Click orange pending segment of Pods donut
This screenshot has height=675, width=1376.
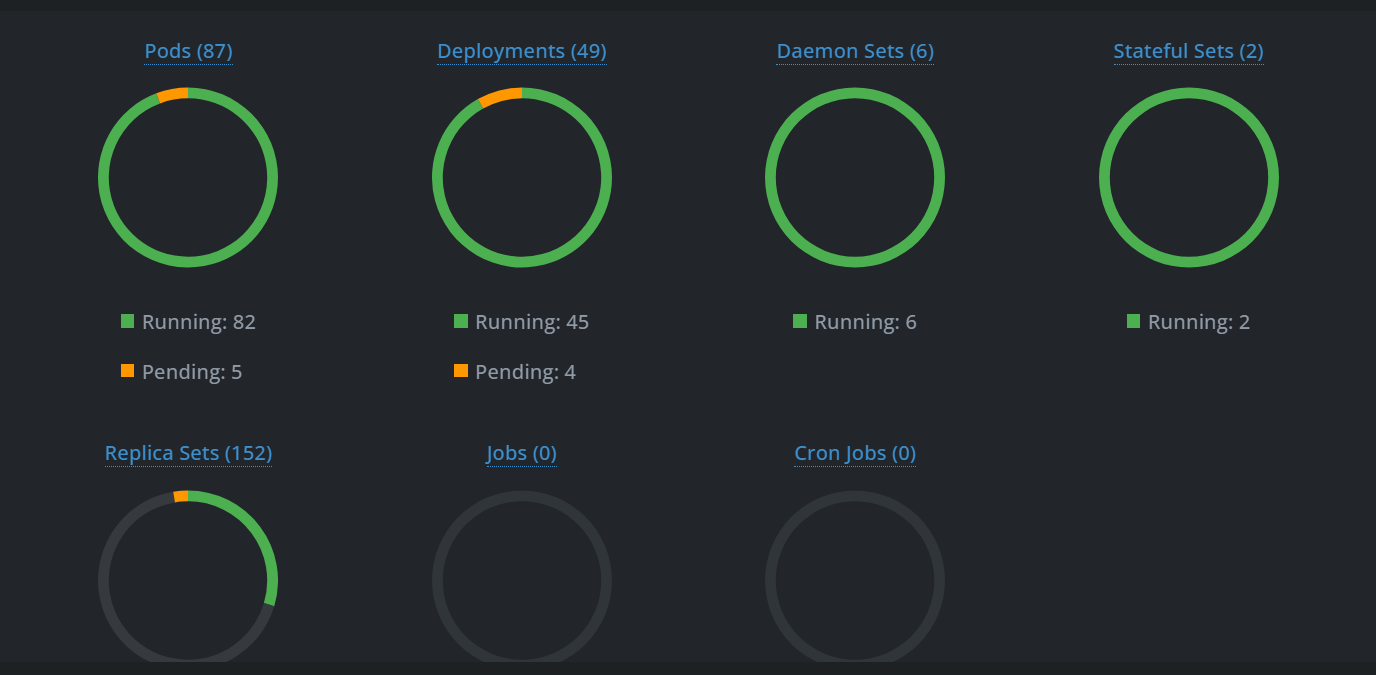(173, 95)
